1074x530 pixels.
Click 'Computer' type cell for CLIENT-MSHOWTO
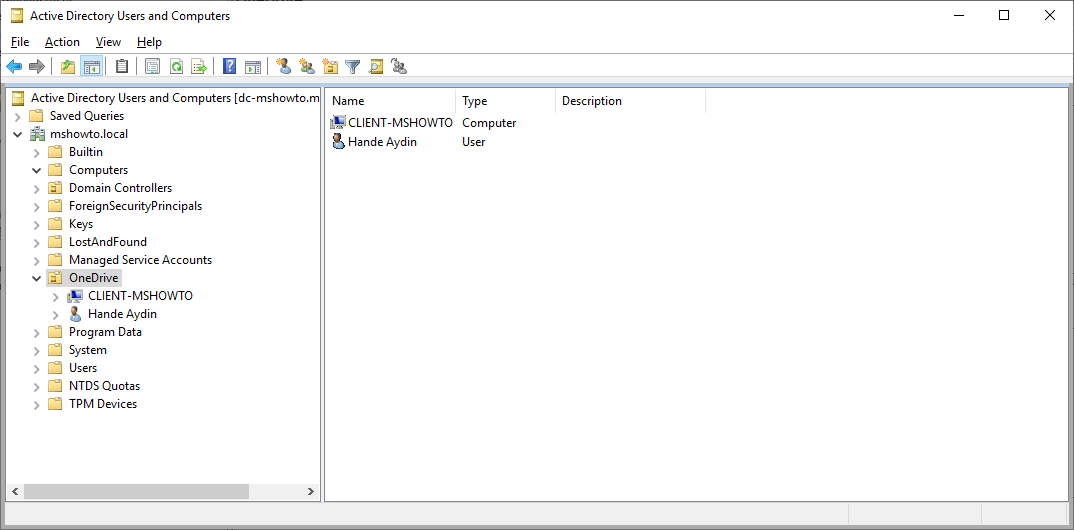coord(489,123)
